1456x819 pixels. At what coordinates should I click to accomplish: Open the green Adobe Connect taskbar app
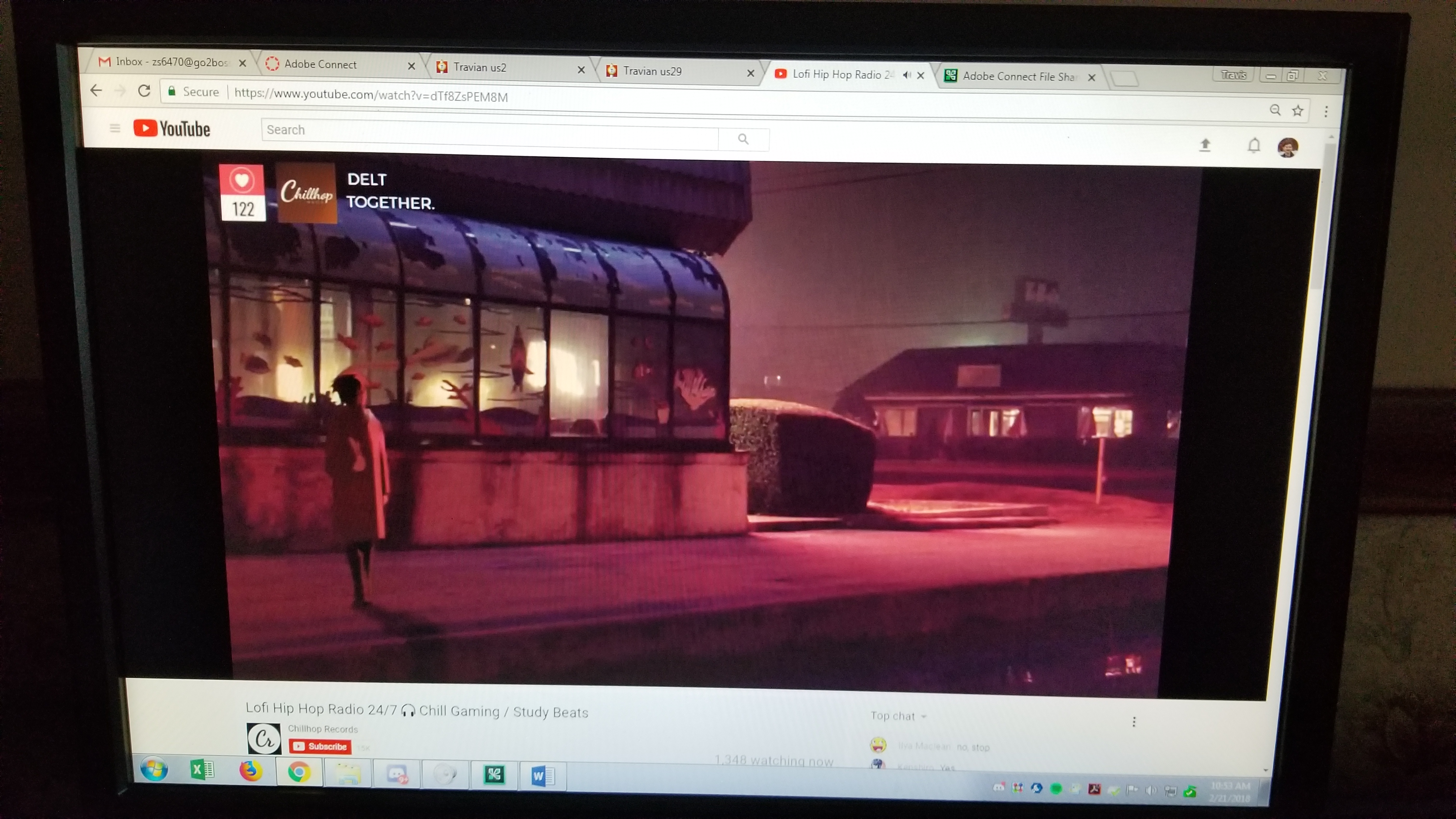[x=494, y=775]
